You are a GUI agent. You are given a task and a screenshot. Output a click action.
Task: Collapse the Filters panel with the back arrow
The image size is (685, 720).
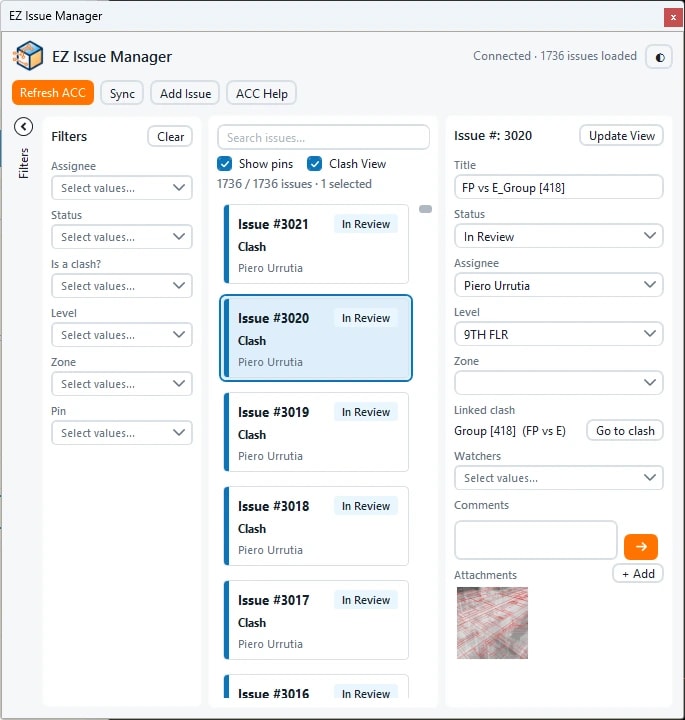tap(23, 127)
